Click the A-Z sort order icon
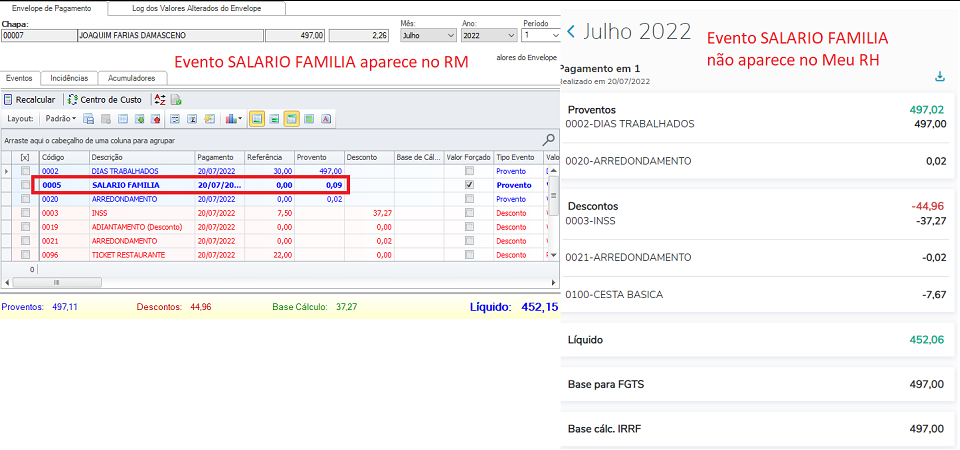The width and height of the screenshot is (960, 450). pos(160,100)
